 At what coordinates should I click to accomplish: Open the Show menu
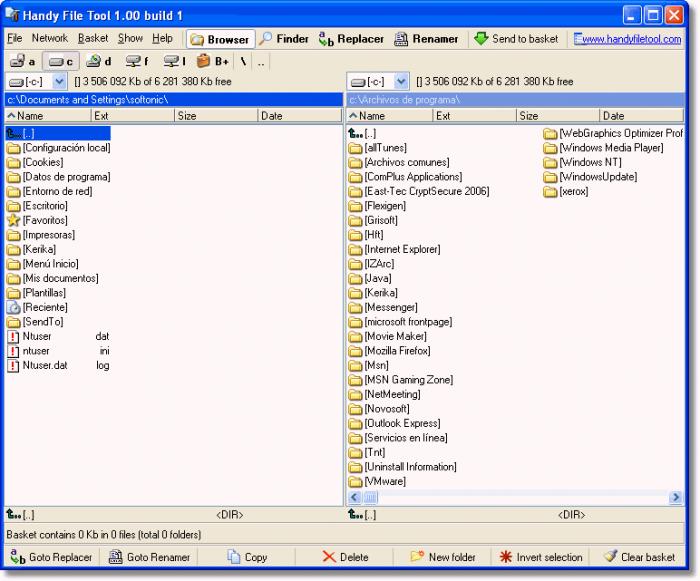[x=130, y=38]
